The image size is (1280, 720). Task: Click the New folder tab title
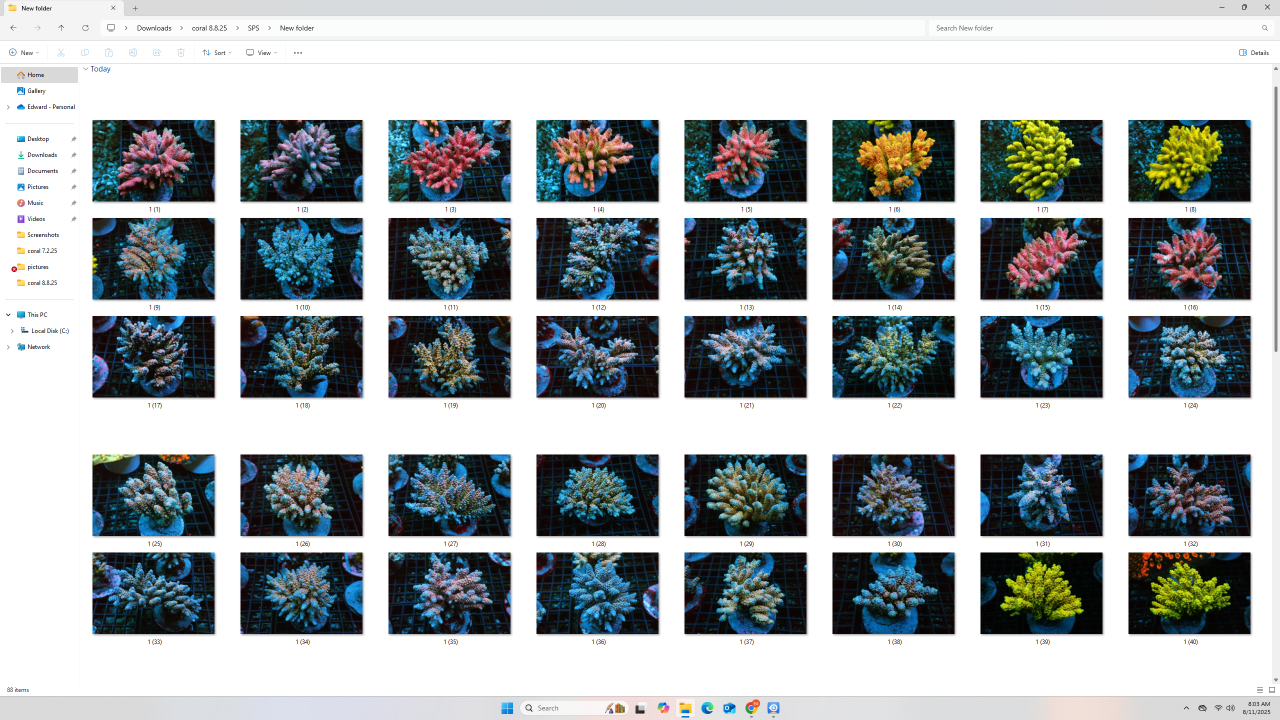[37, 8]
